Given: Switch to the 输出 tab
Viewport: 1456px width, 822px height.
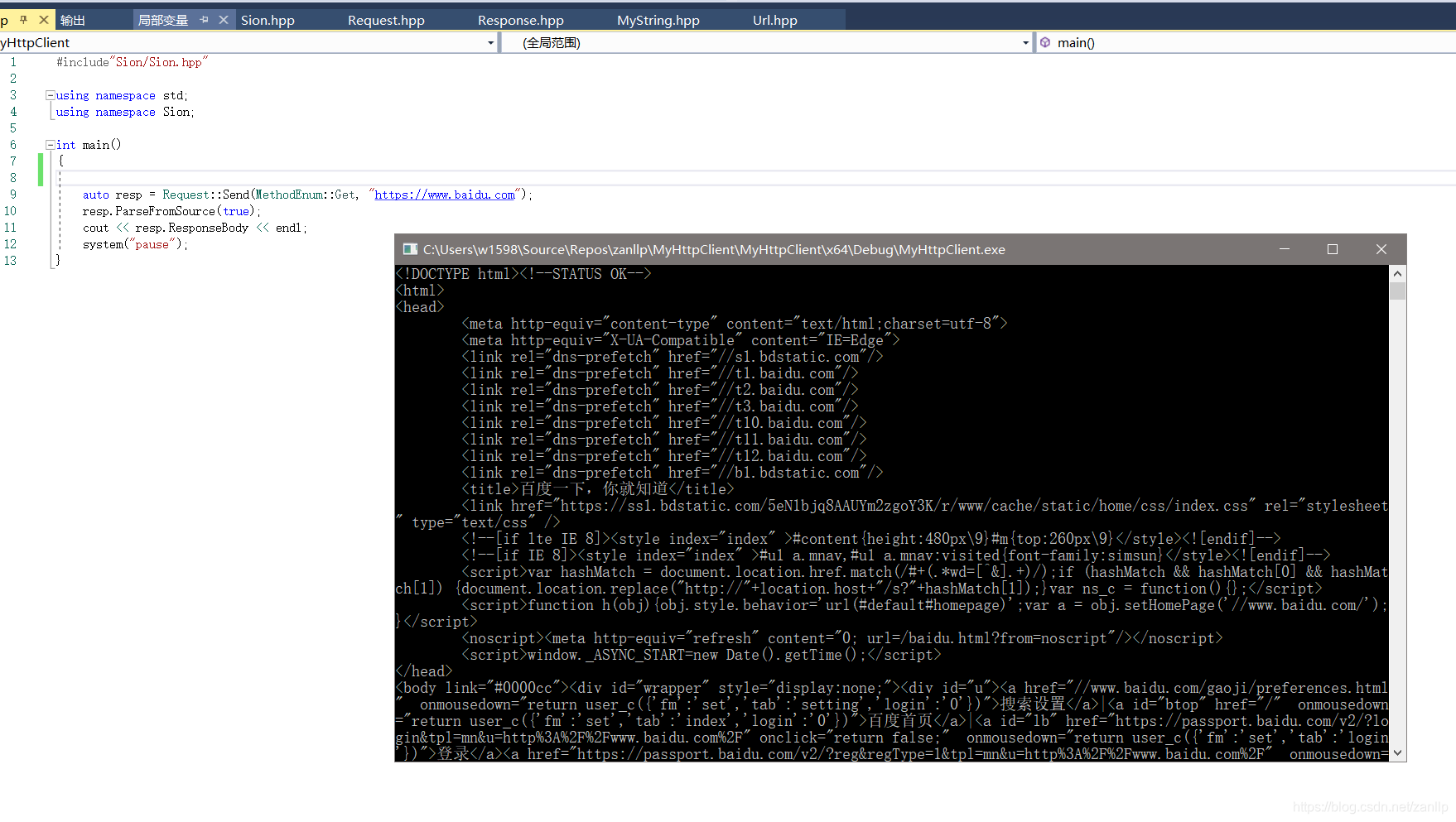Looking at the screenshot, I should 73,20.
